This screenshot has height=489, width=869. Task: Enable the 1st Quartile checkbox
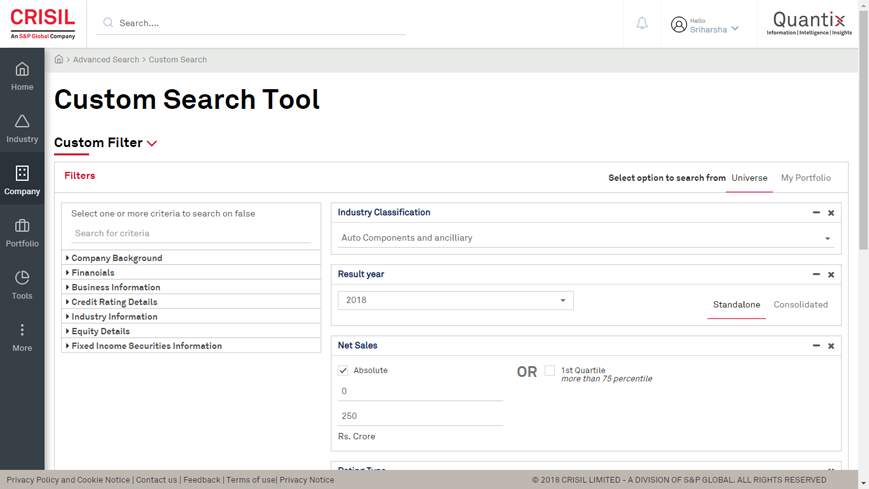(x=549, y=371)
